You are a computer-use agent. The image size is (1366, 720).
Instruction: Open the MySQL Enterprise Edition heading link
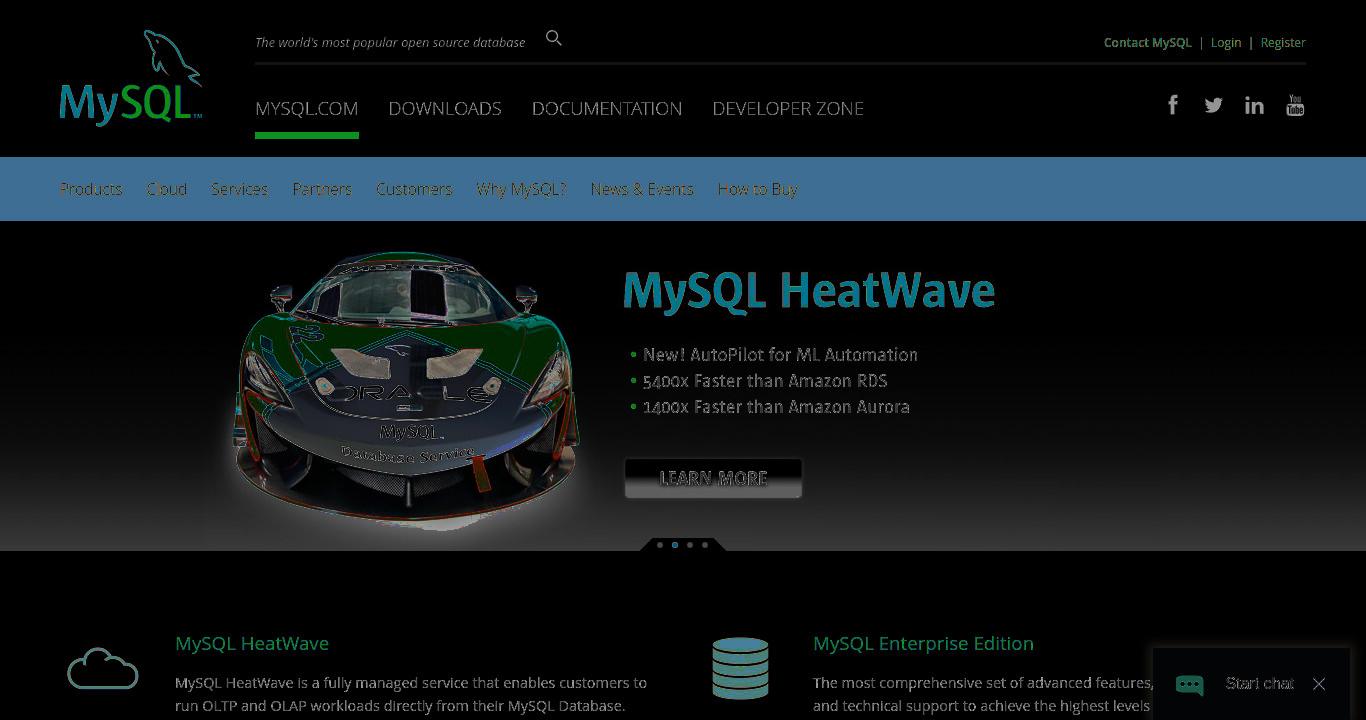coord(923,643)
